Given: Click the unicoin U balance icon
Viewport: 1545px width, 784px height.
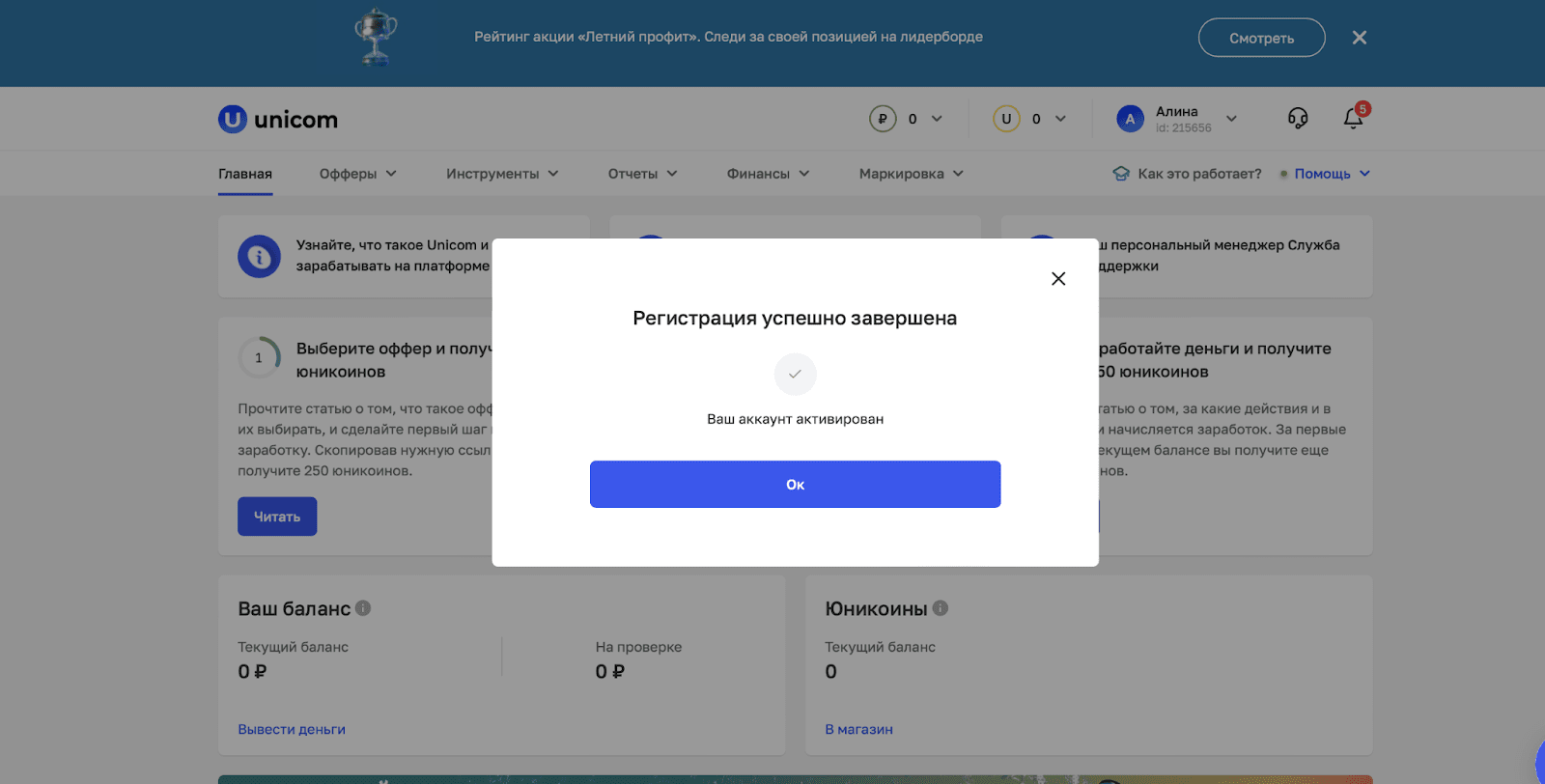Looking at the screenshot, I should tap(1006, 119).
